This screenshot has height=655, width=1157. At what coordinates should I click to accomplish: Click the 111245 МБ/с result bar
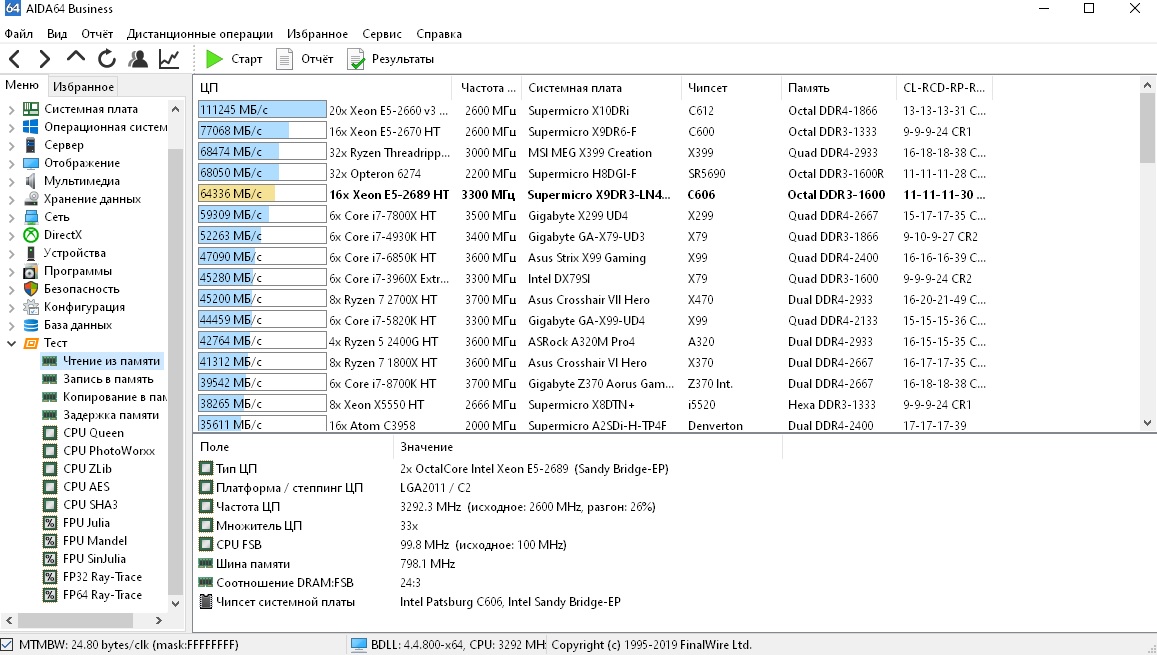[262, 110]
